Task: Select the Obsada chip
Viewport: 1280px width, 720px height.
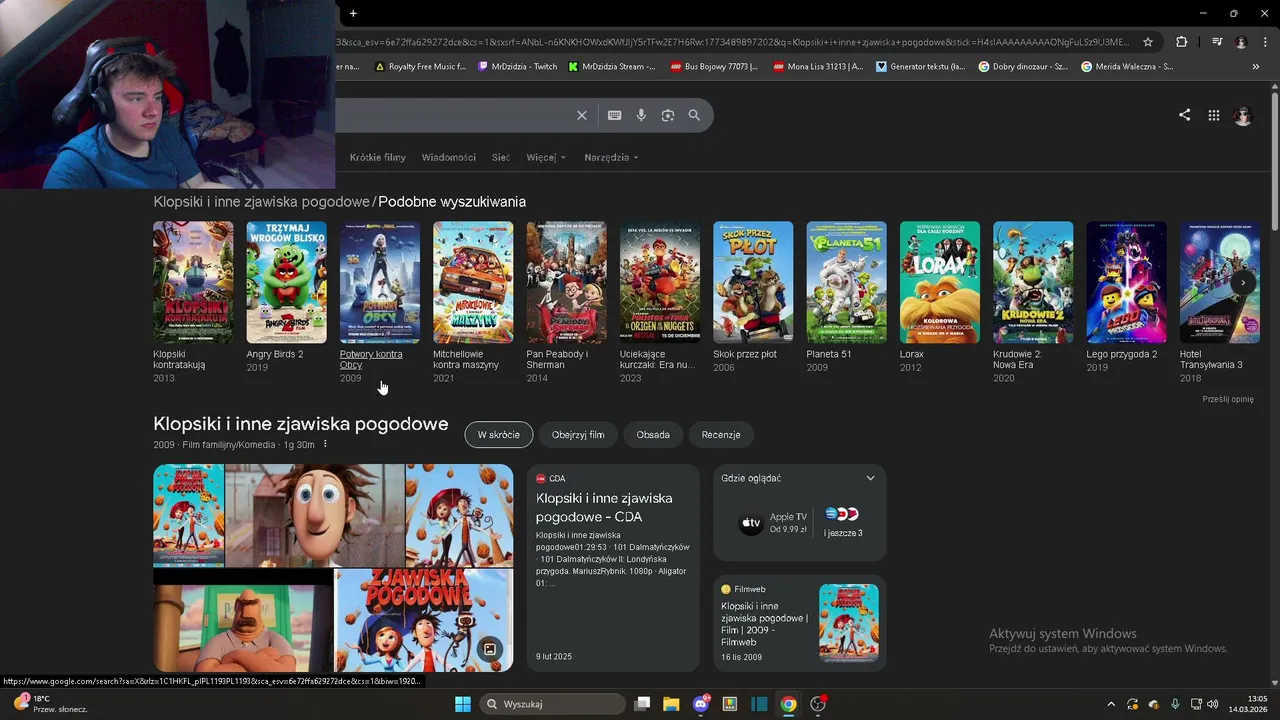Action: (653, 435)
